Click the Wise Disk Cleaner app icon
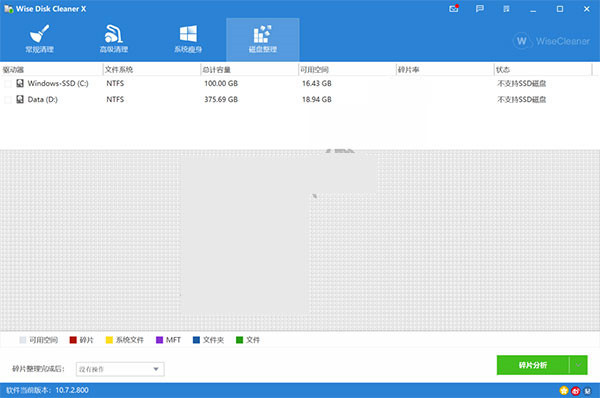The width and height of the screenshot is (600, 398). pyautogui.click(x=8, y=9)
